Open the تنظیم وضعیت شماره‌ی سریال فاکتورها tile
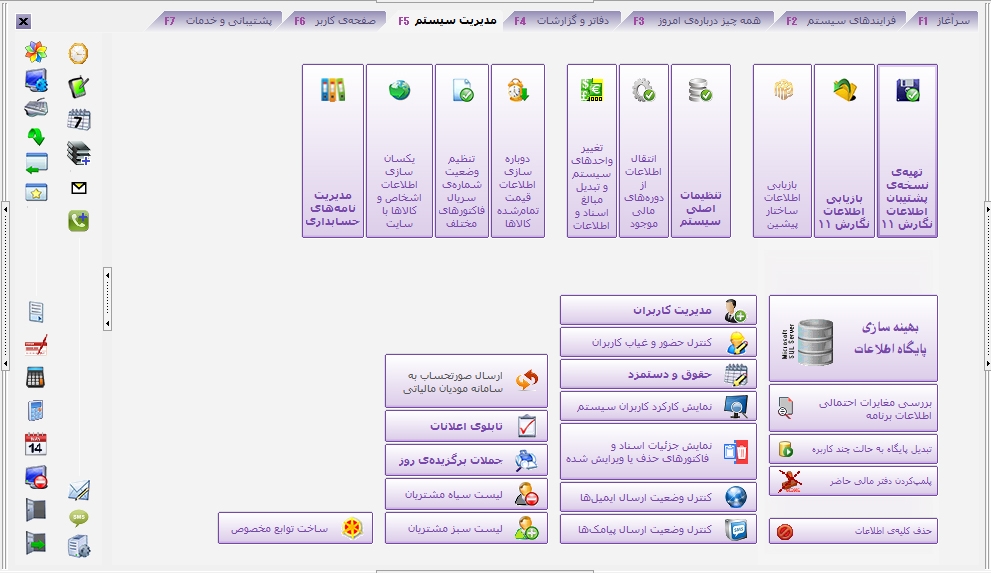Screen dimensions: 991x573 [462, 151]
